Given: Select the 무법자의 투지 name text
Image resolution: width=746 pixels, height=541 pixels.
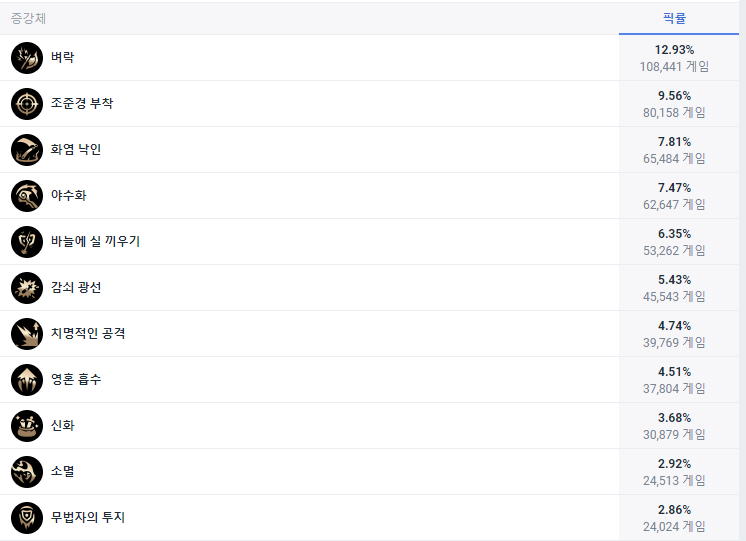Looking at the screenshot, I should click(x=88, y=517).
